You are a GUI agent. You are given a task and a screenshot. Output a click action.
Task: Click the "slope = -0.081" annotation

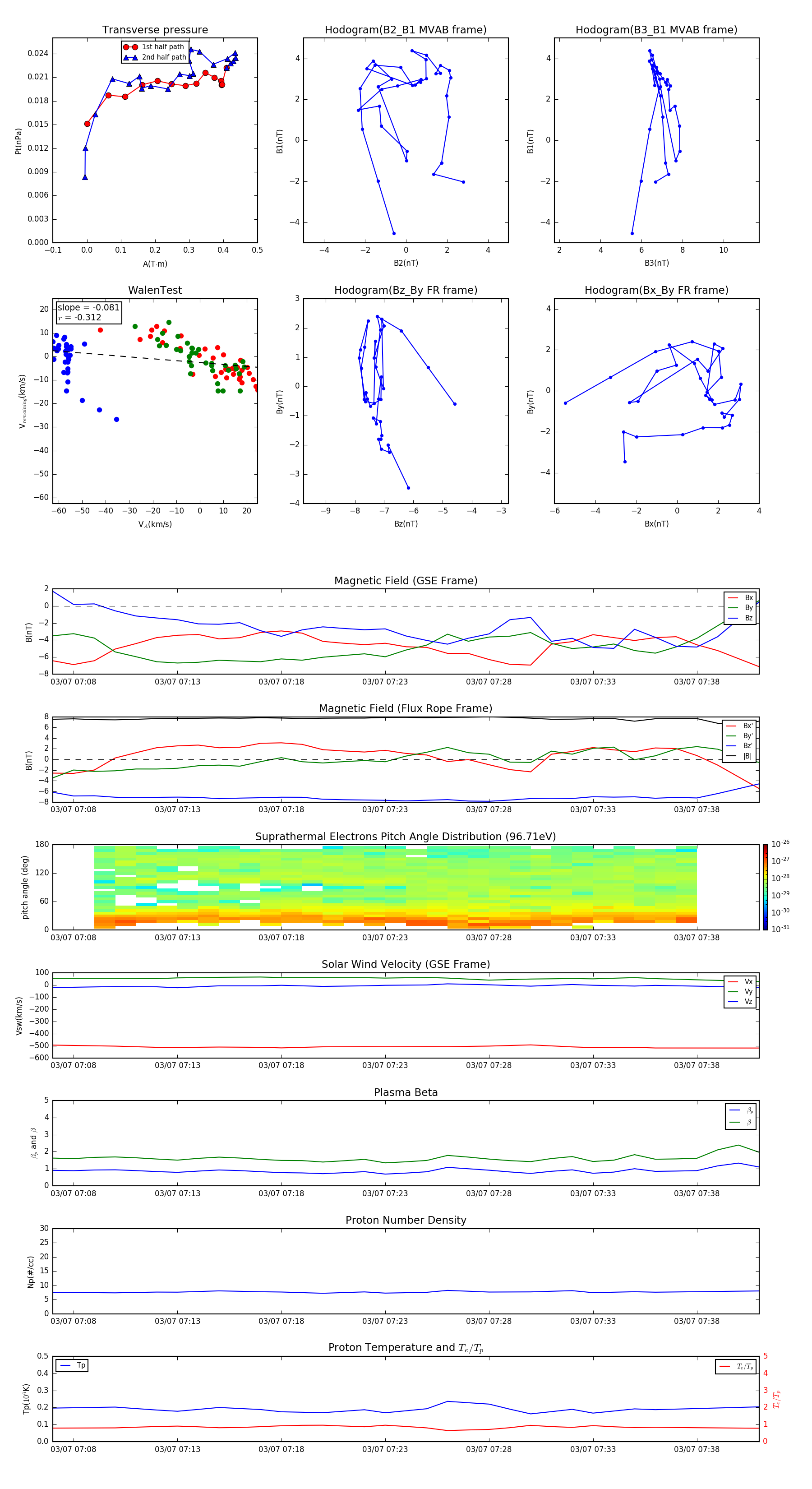pos(88,308)
